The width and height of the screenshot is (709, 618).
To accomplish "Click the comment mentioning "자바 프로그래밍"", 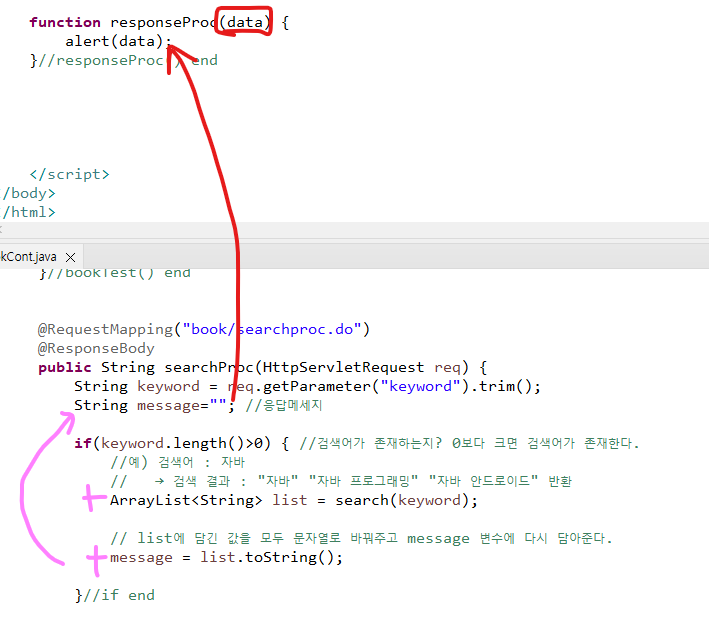I will pyautogui.click(x=341, y=481).
